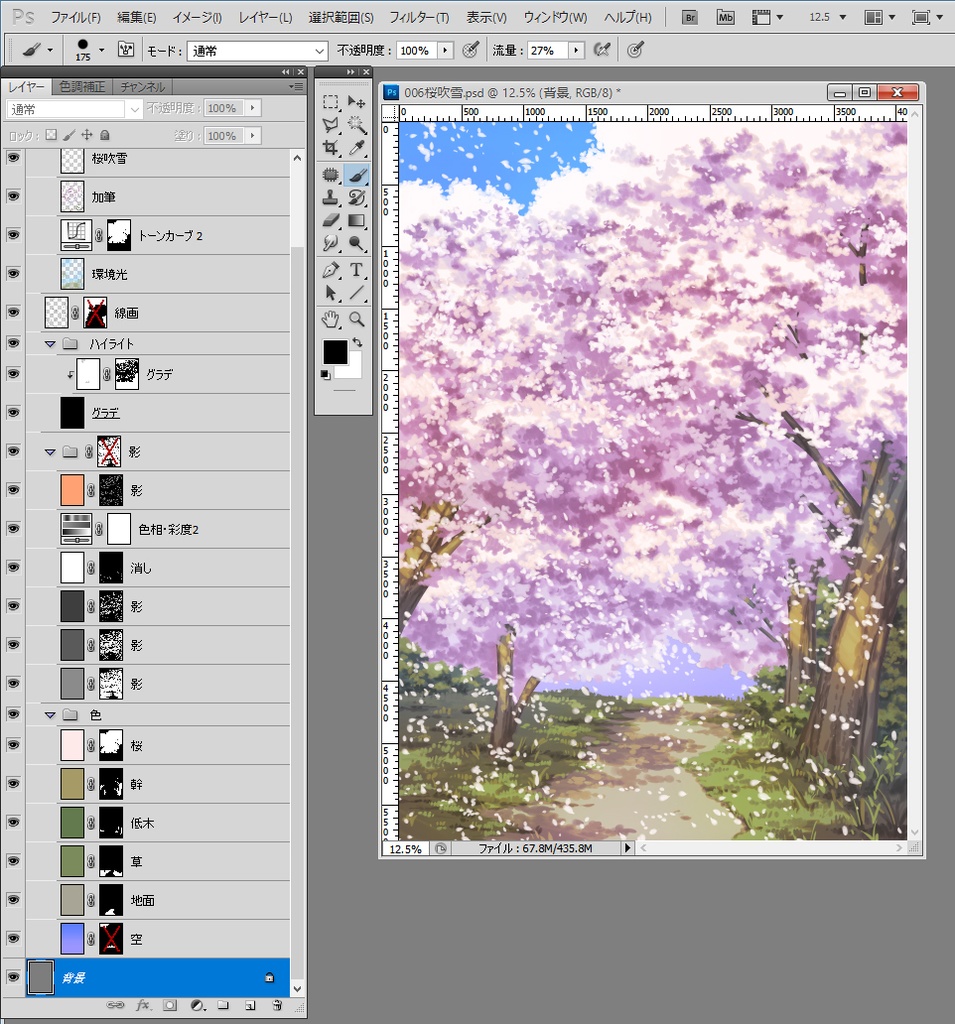Hide the 線画 layer
This screenshot has width=955, height=1024.
point(13,312)
